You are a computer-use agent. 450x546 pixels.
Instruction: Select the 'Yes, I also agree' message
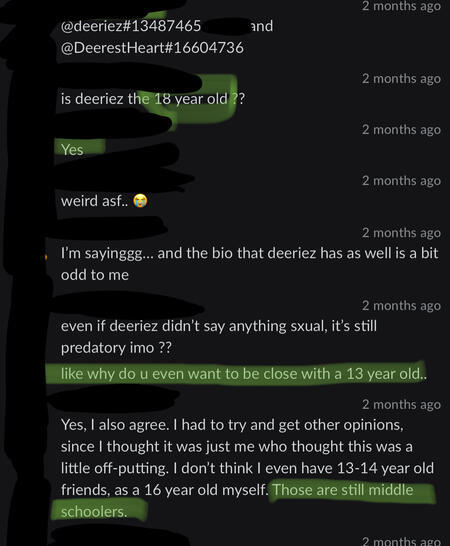(x=247, y=468)
